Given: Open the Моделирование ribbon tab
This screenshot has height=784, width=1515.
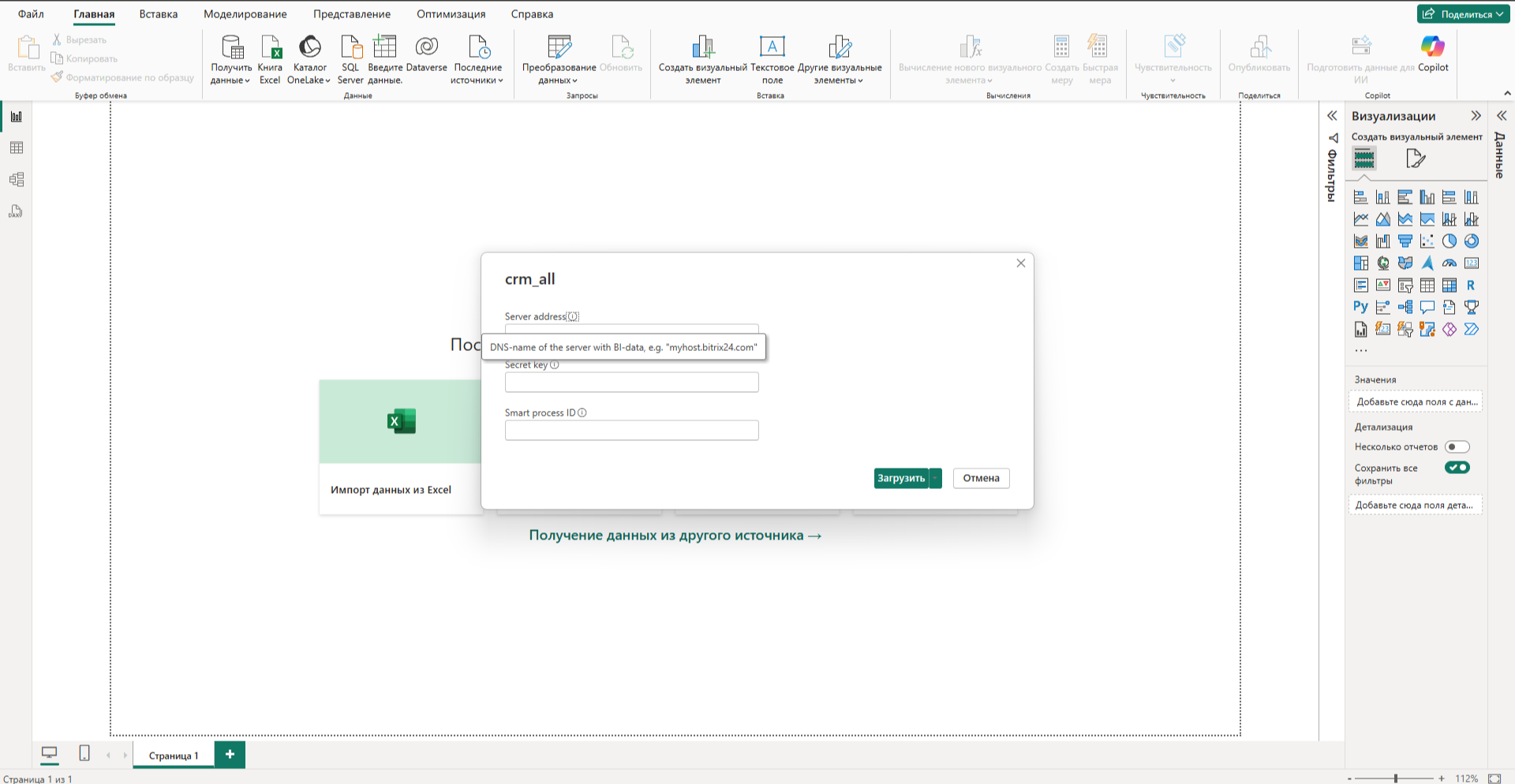Looking at the screenshot, I should coord(245,14).
